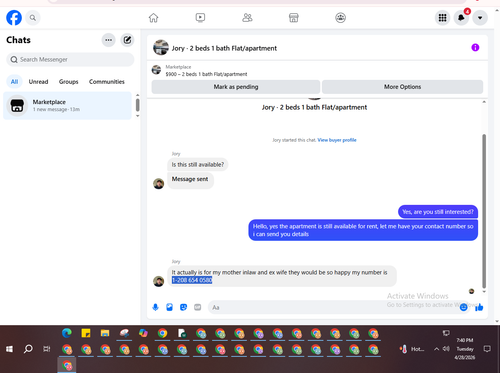
Task: Select the Groups chats tab
Action: click(68, 82)
